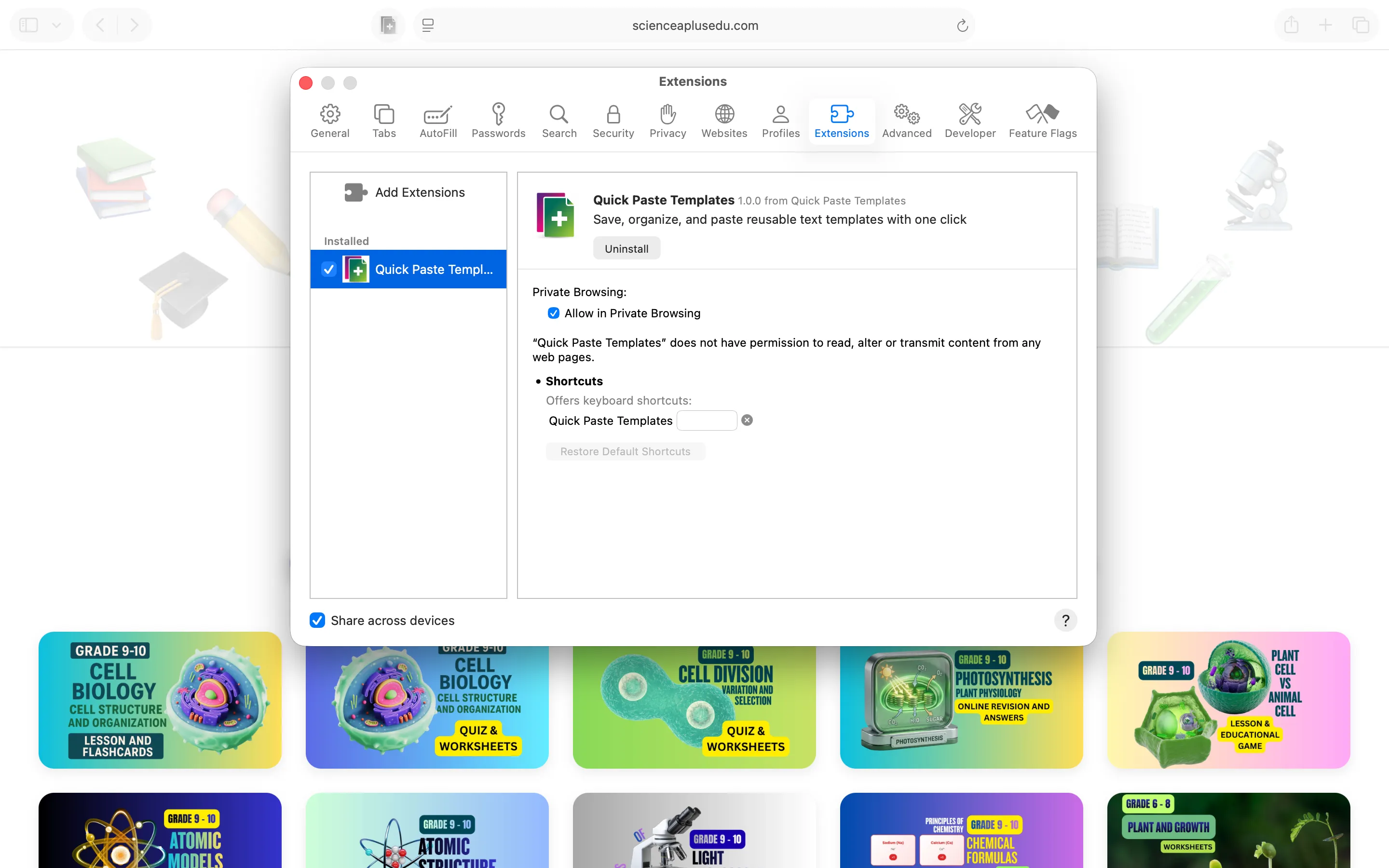The height and width of the screenshot is (868, 1389).
Task: Click the Safari sidebar toggle icon
Action: point(29,25)
